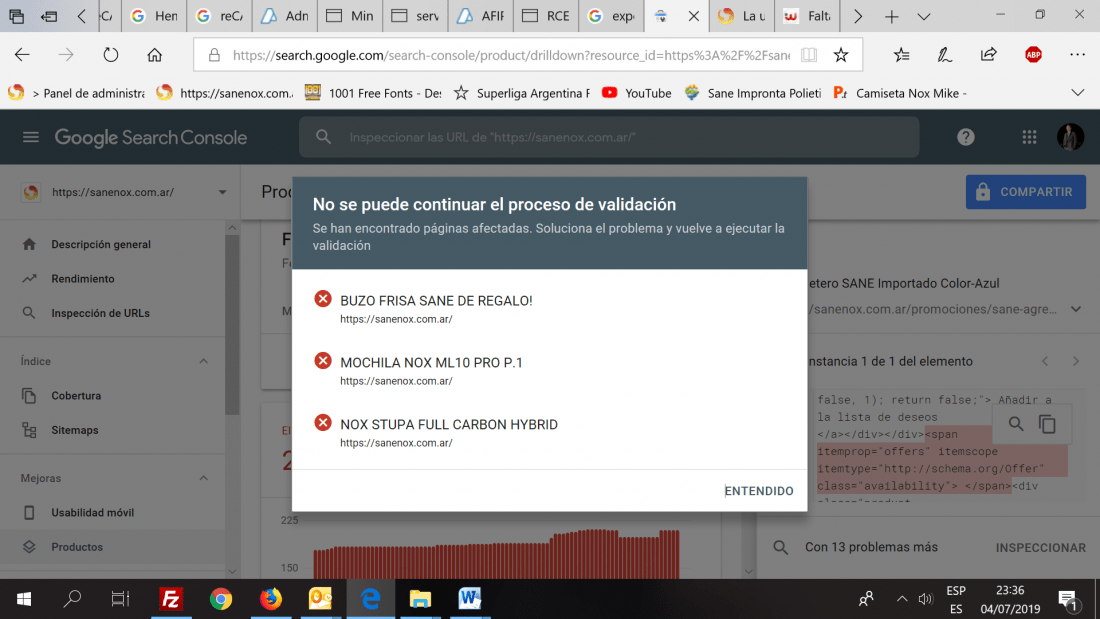Open the Edge favorites hub icon
Image resolution: width=1100 pixels, height=619 pixels.
[901, 55]
